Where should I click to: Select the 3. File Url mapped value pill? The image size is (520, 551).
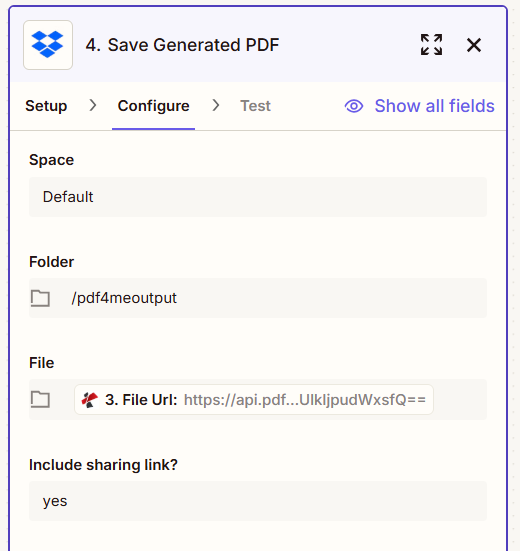point(254,400)
